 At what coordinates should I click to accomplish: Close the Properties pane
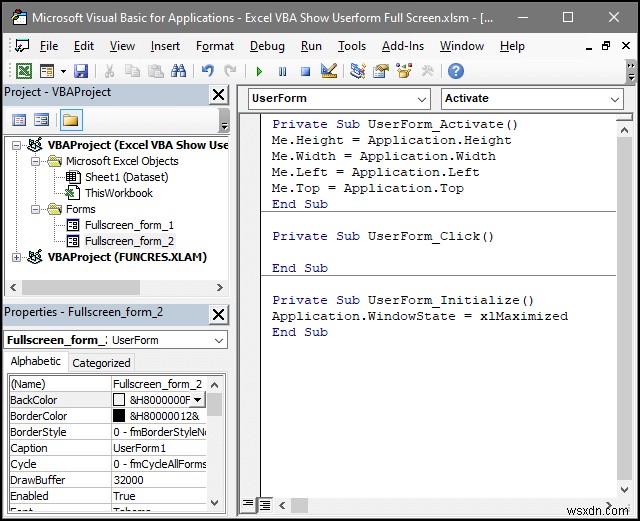click(x=218, y=315)
